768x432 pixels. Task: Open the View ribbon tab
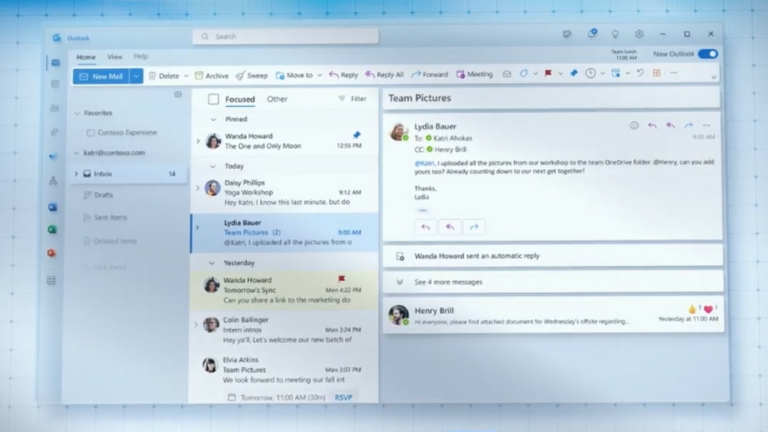(x=115, y=57)
